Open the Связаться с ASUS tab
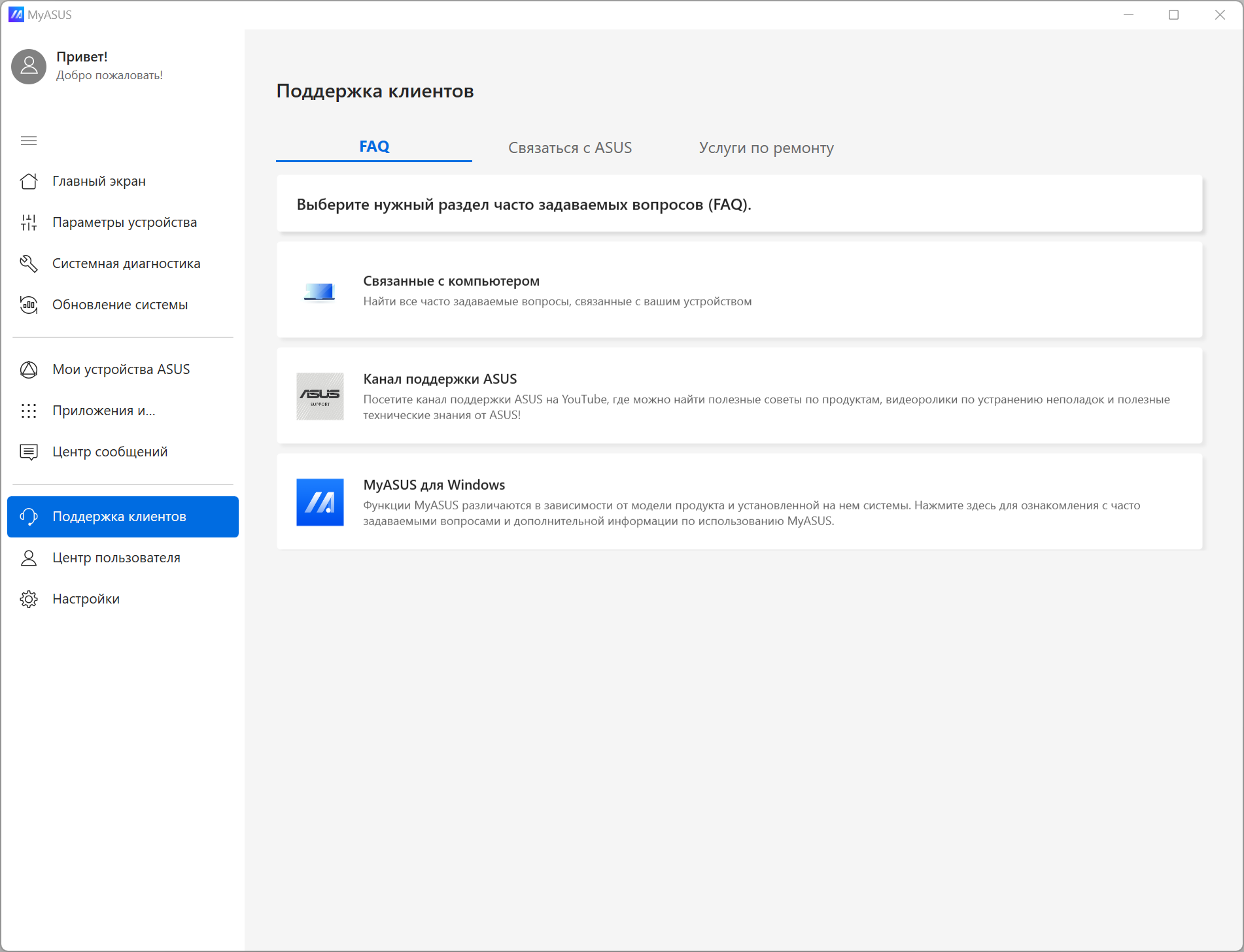The height and width of the screenshot is (952, 1244). pos(570,148)
